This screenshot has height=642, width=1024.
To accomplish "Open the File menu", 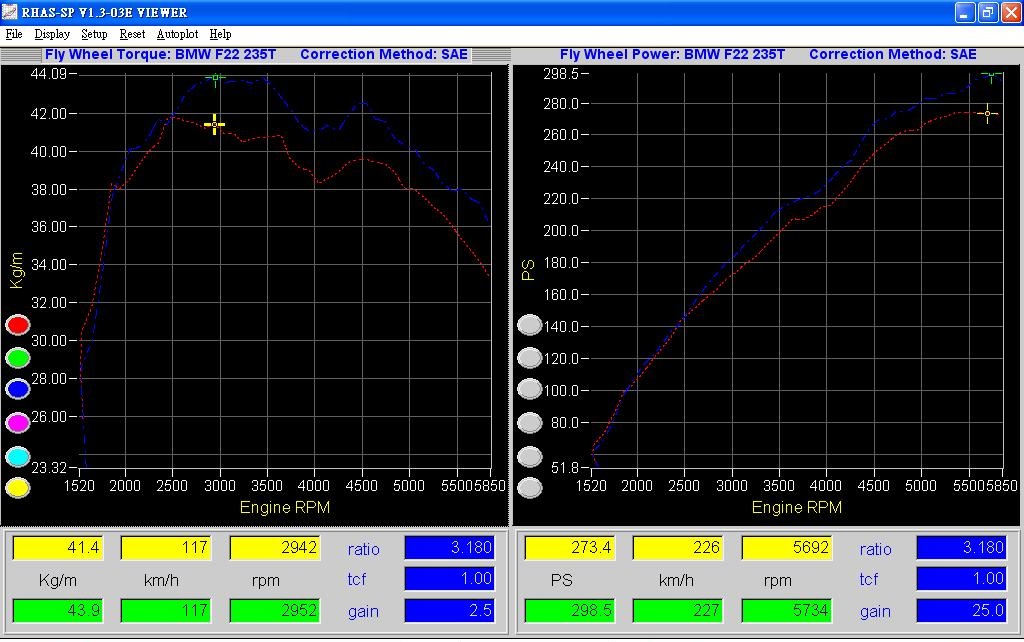I will point(15,33).
